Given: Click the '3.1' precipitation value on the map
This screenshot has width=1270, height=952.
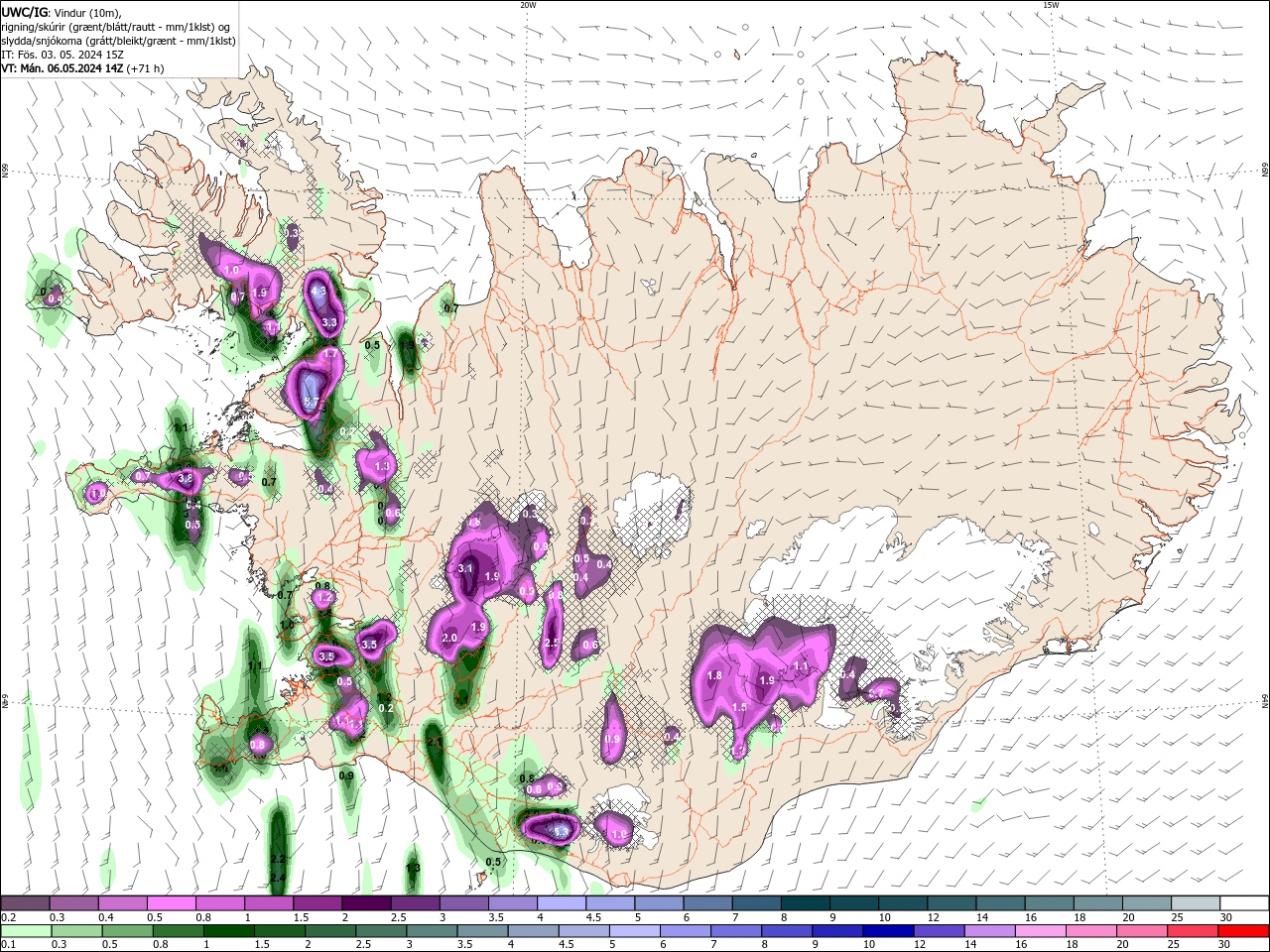Looking at the screenshot, I should click(465, 568).
